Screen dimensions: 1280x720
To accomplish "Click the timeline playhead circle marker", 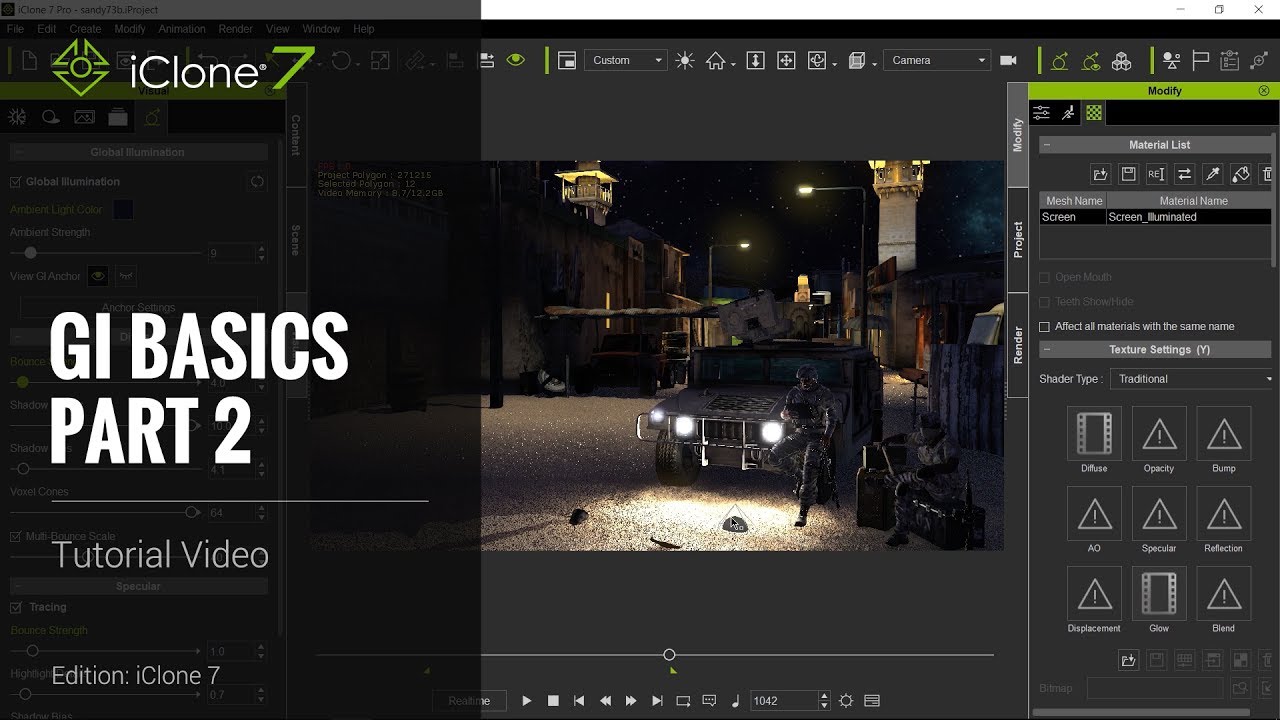I will (x=669, y=655).
